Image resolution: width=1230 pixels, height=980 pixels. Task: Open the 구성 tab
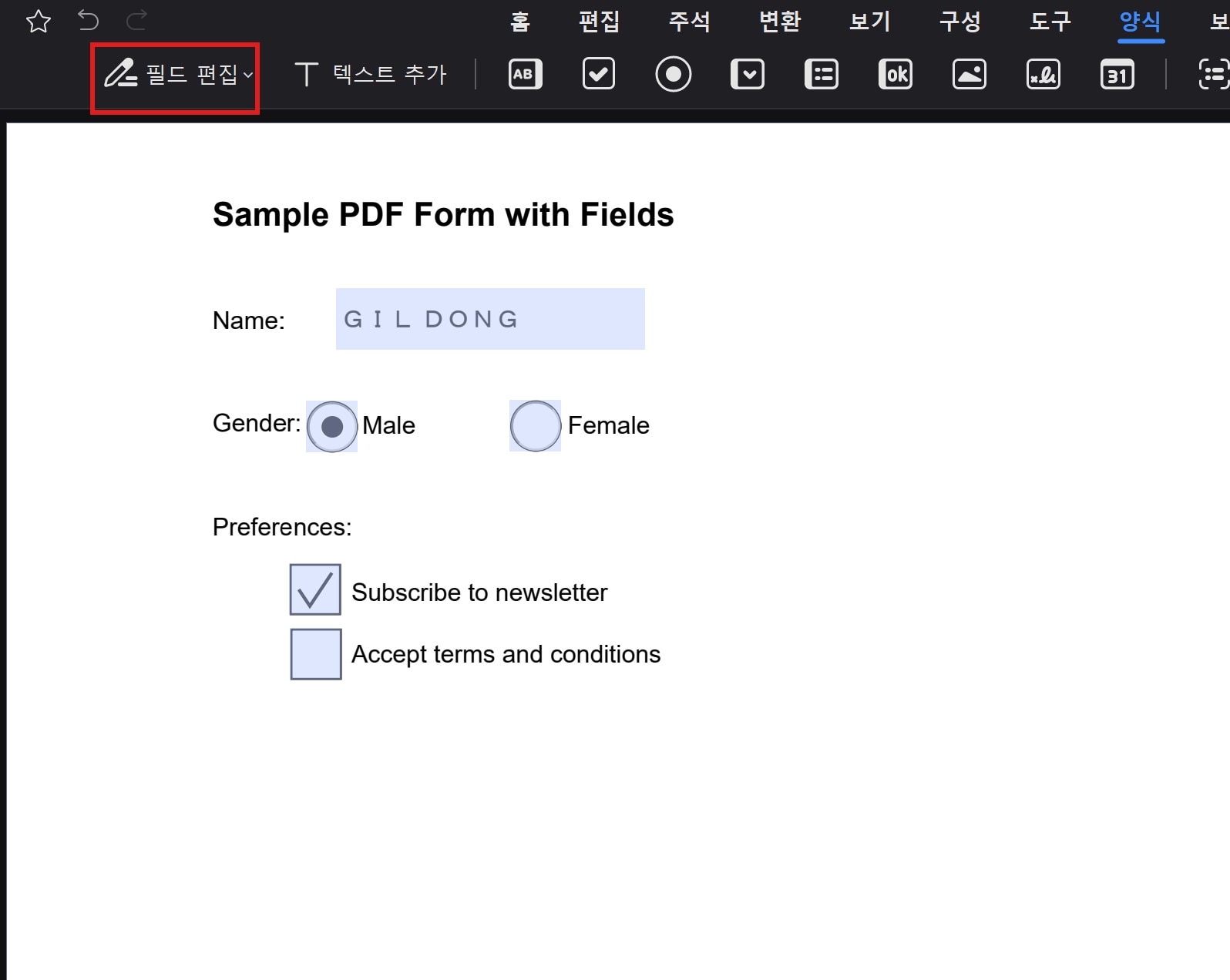(x=960, y=21)
